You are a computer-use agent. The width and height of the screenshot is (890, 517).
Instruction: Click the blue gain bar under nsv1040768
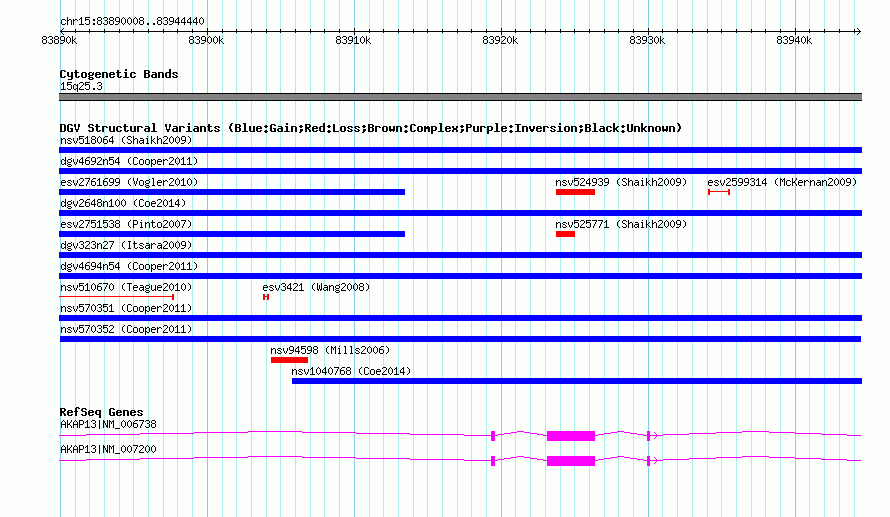[x=577, y=381]
